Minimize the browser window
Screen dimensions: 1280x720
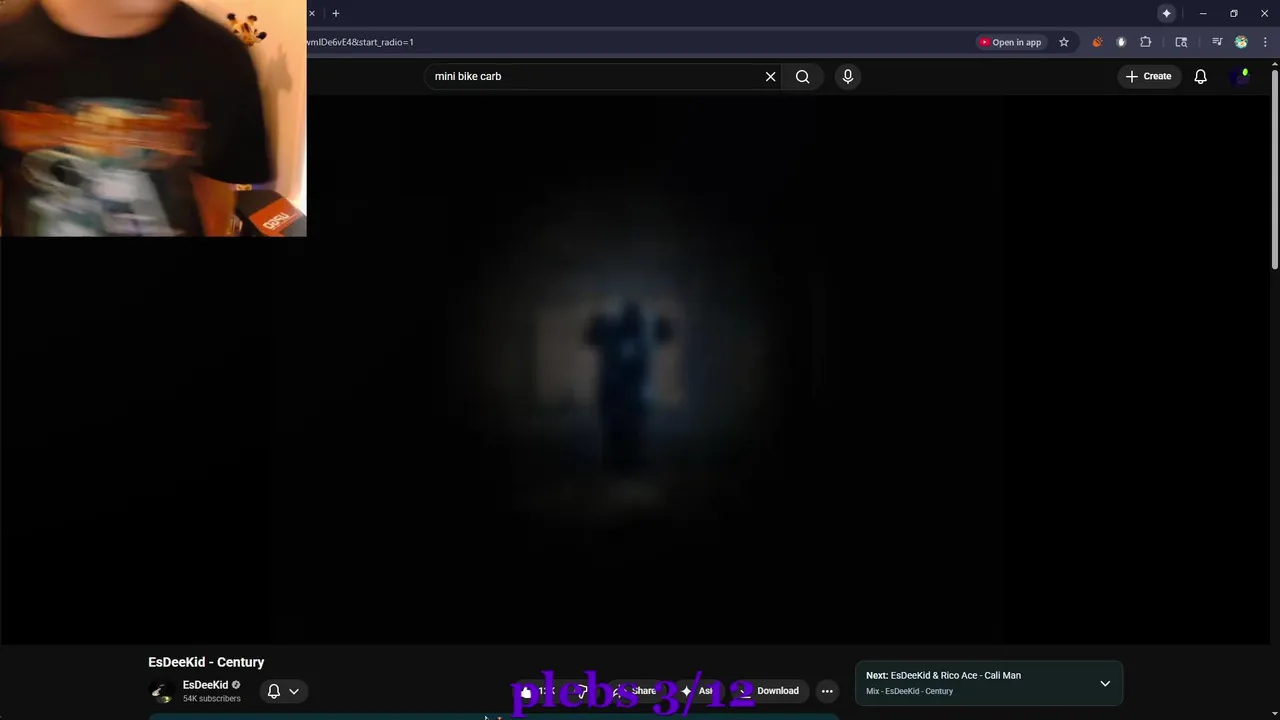1203,13
